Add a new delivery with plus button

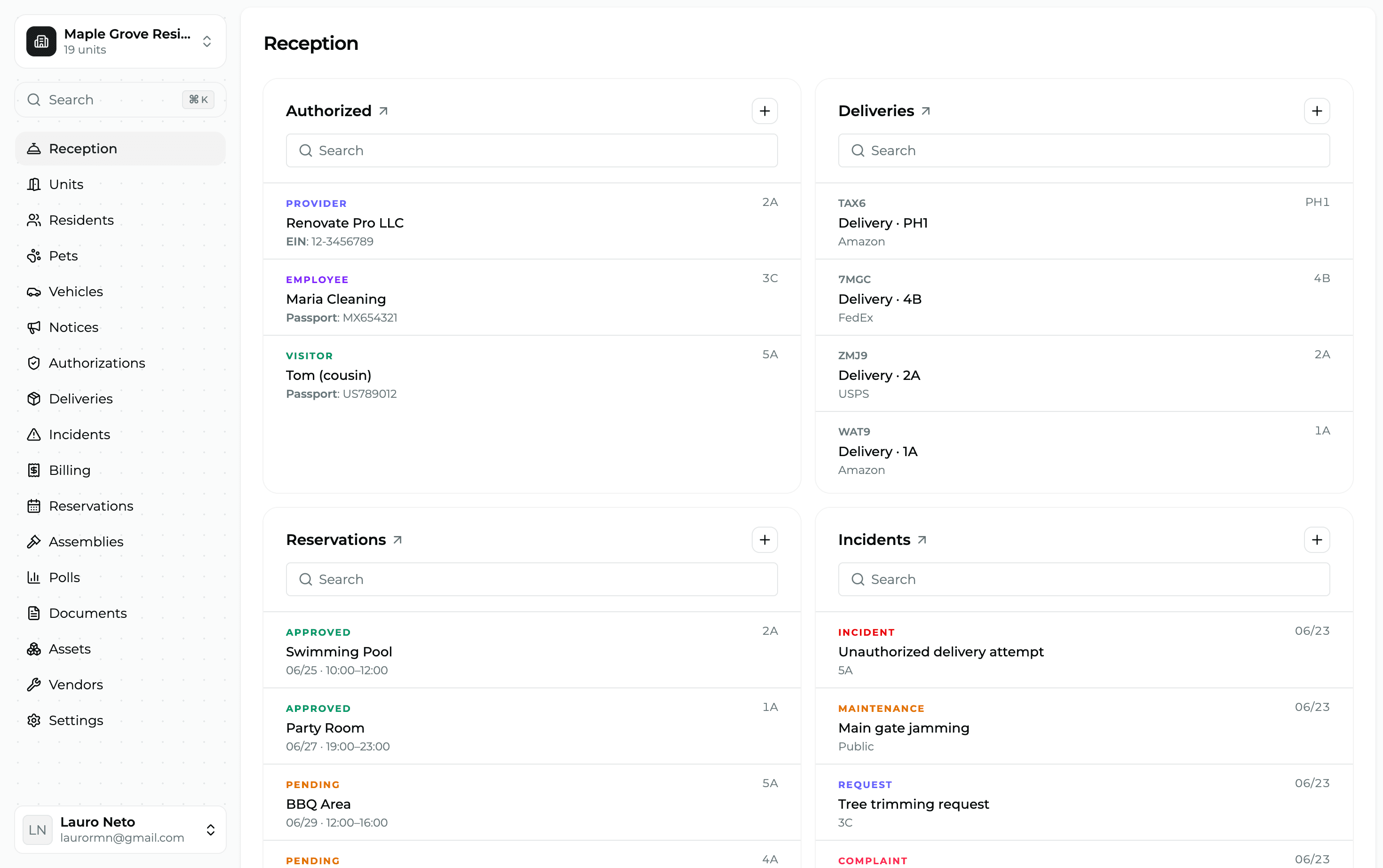point(1316,111)
